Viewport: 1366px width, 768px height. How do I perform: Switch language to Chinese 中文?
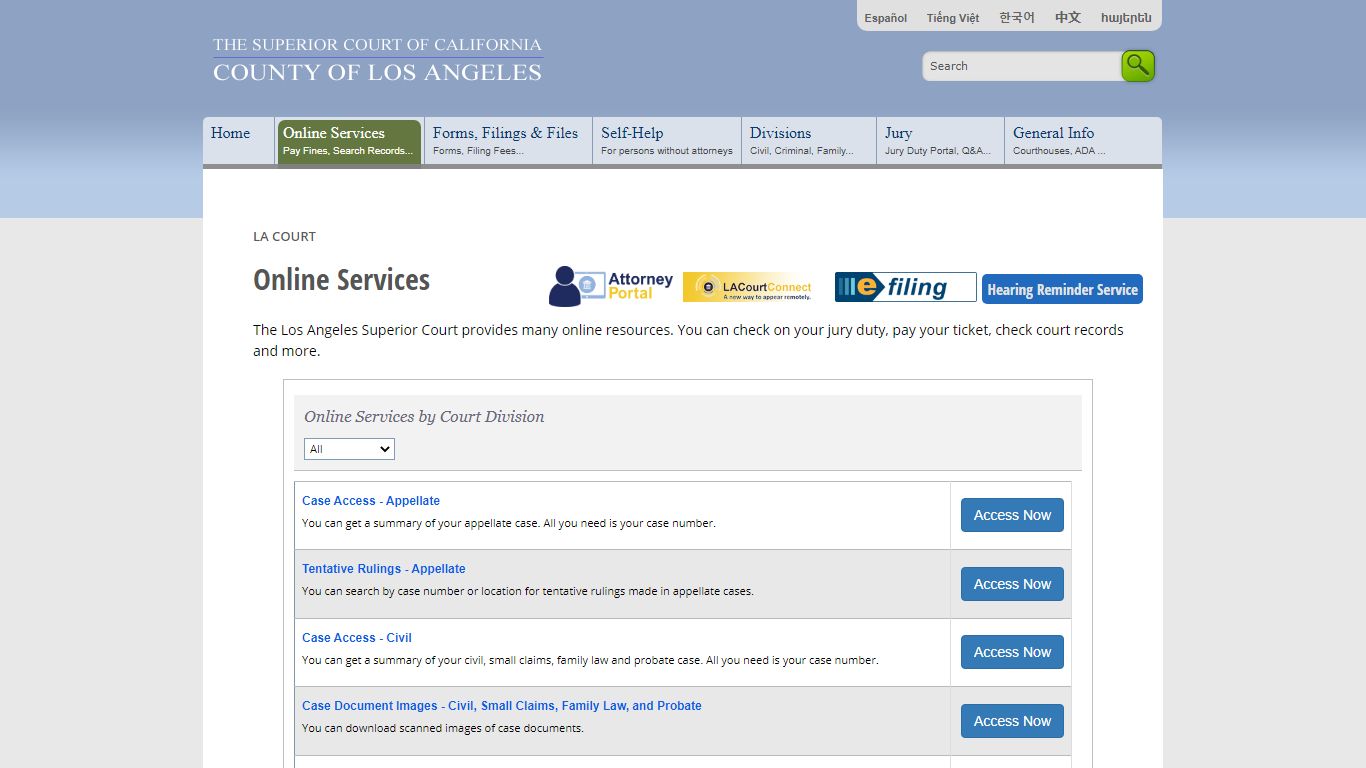pos(1068,18)
